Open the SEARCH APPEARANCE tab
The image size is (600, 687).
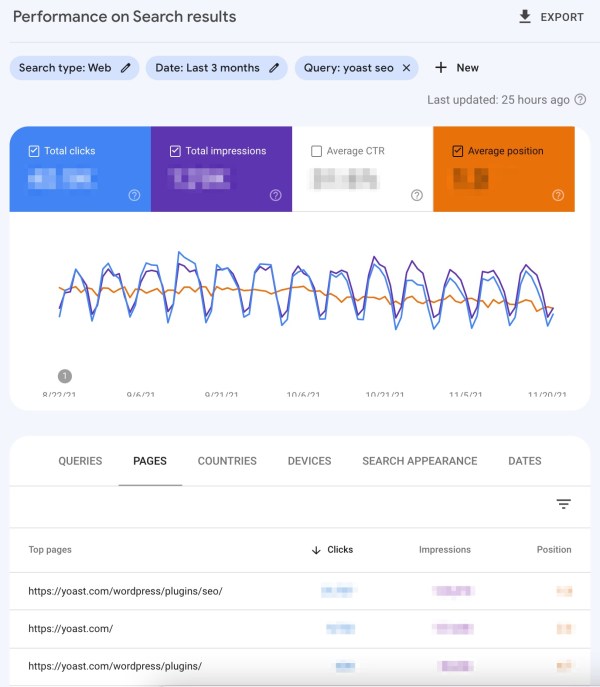tap(419, 461)
